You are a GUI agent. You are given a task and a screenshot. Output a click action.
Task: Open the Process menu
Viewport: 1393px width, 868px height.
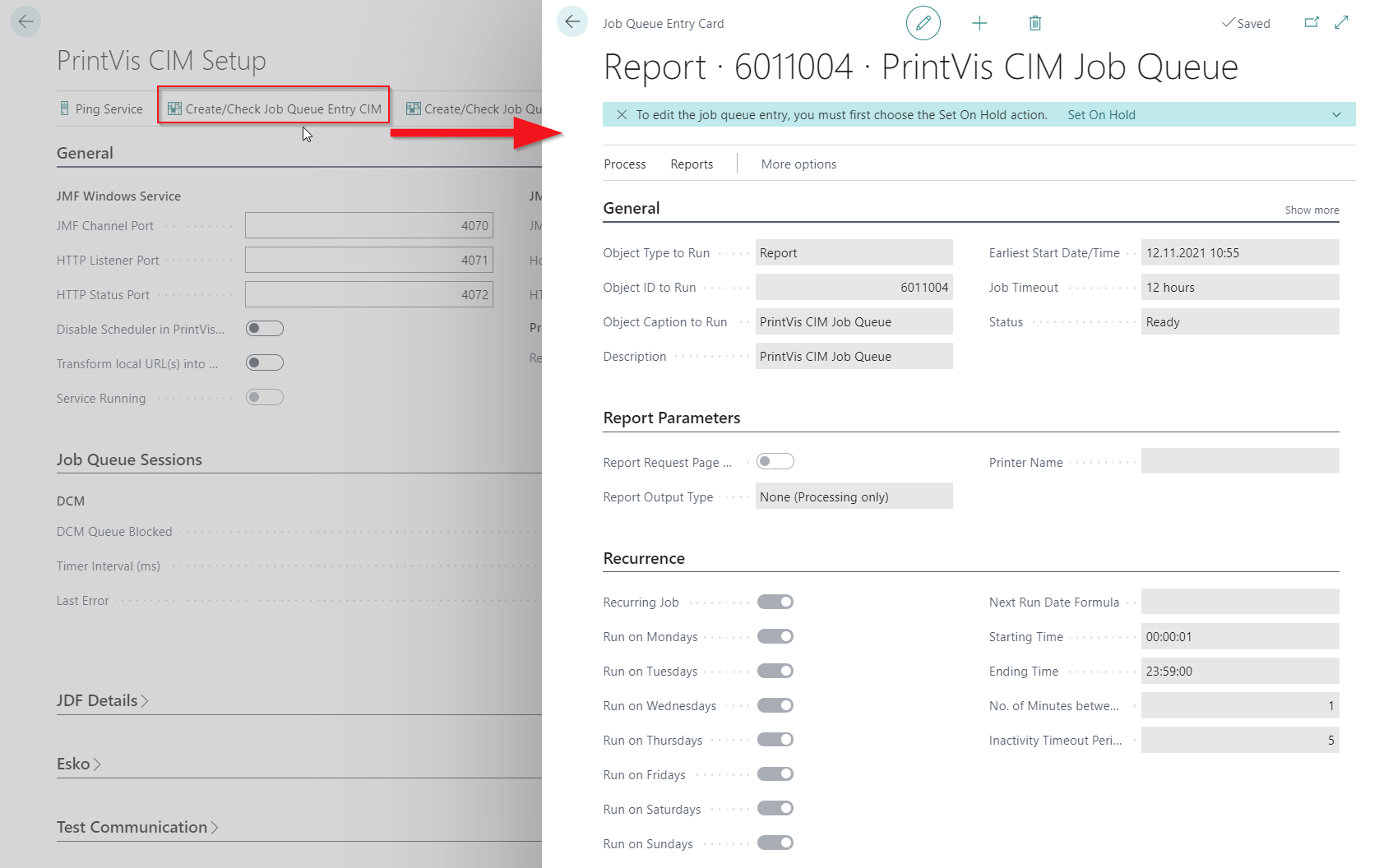[x=624, y=164]
